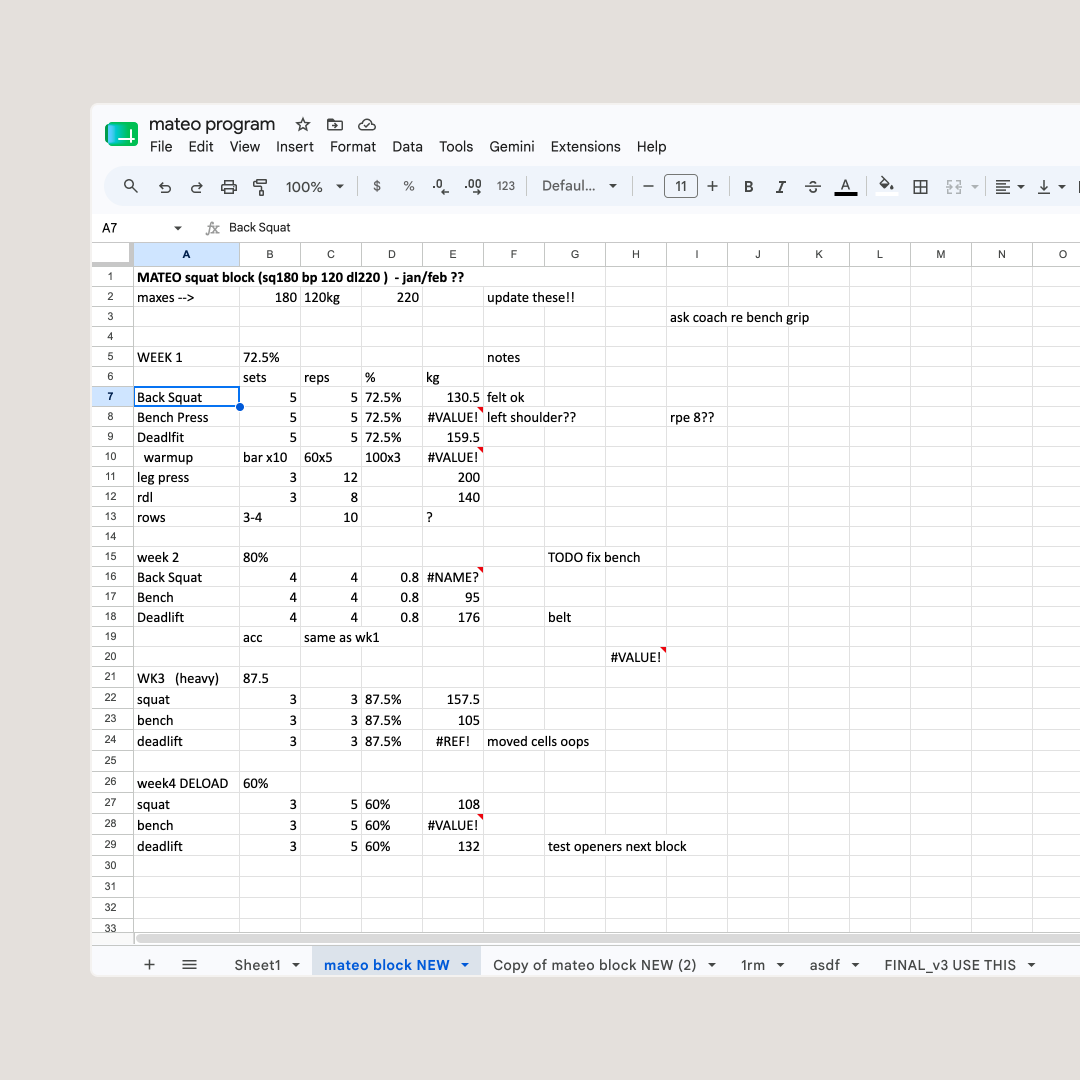Open the mateo block NEW tab dropdown
1080x1080 pixels.
[465, 965]
